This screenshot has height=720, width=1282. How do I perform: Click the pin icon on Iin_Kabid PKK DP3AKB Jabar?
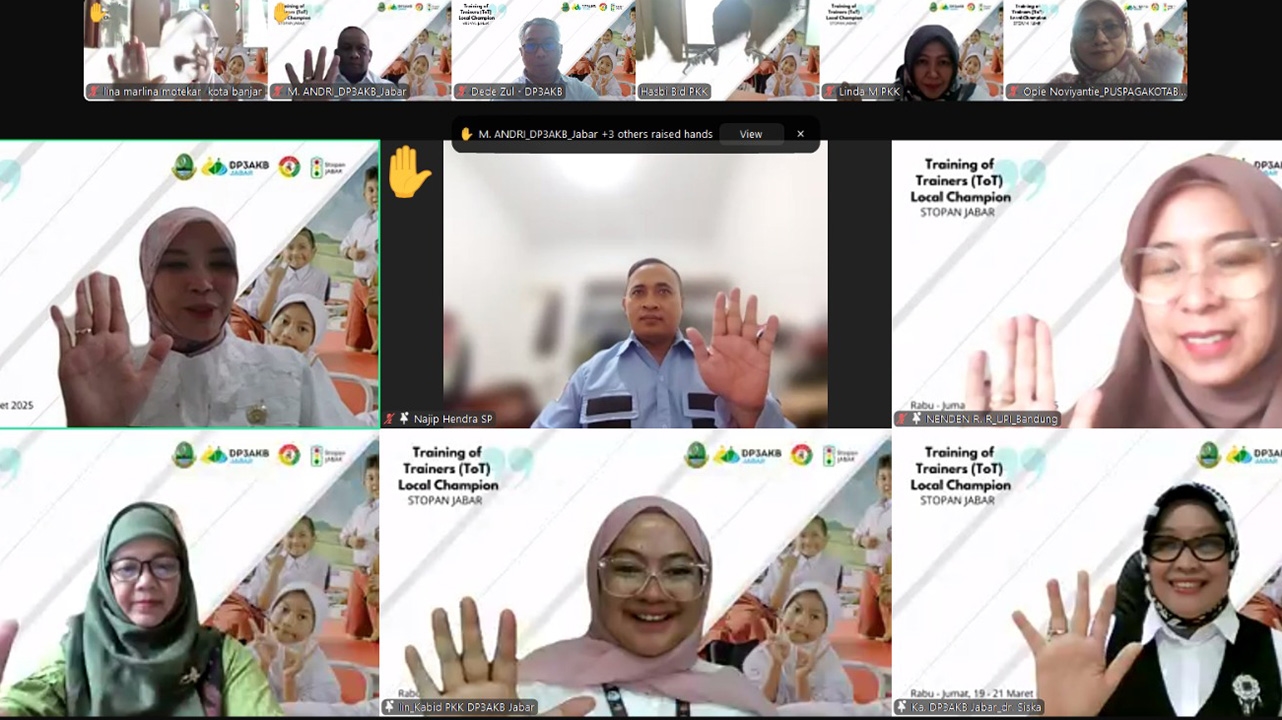[389, 707]
